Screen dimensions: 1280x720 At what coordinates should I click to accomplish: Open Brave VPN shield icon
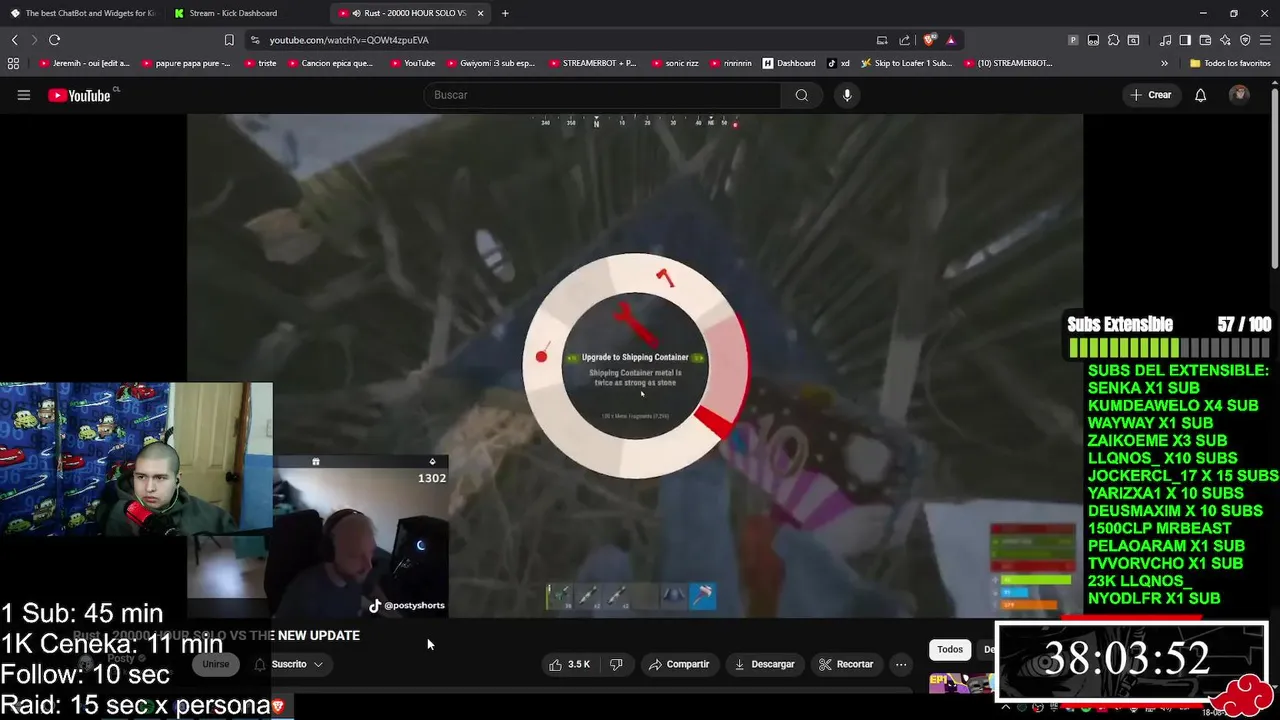(x=1245, y=40)
